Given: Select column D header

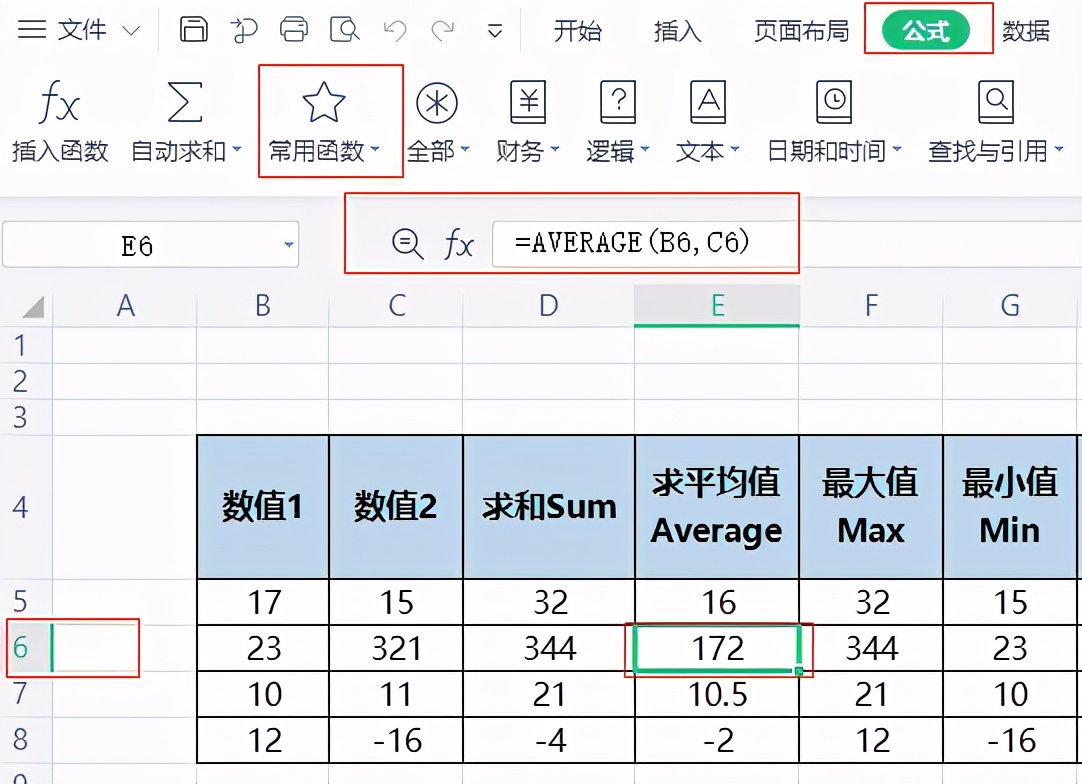Looking at the screenshot, I should [x=549, y=306].
